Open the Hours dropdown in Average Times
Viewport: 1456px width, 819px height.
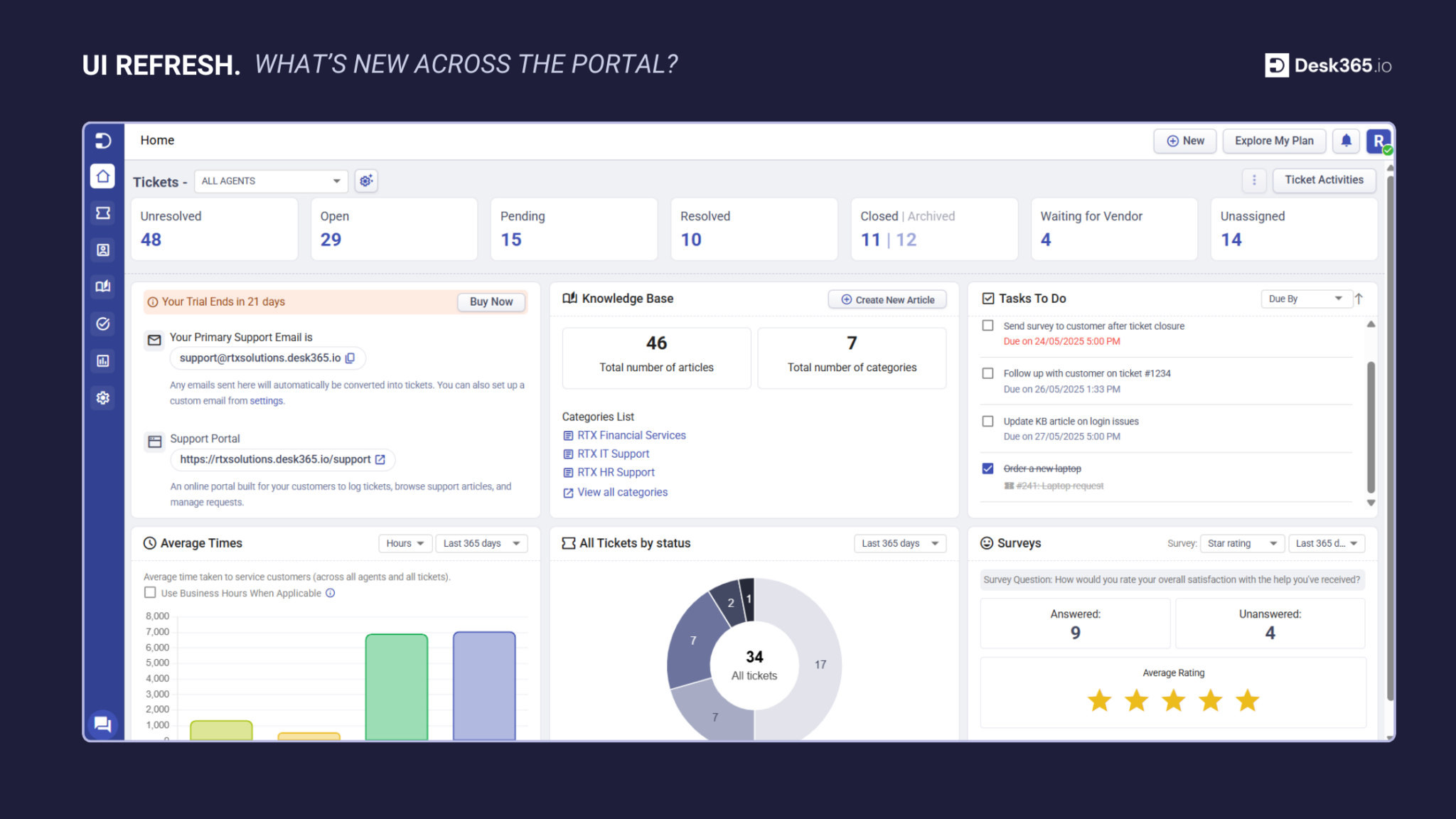405,542
